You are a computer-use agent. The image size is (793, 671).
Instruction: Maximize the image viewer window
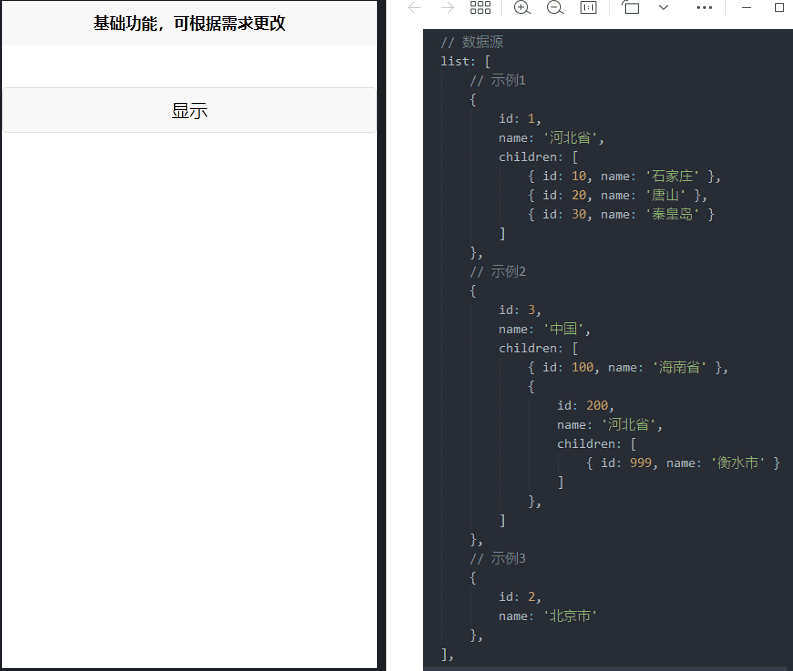coord(779,8)
